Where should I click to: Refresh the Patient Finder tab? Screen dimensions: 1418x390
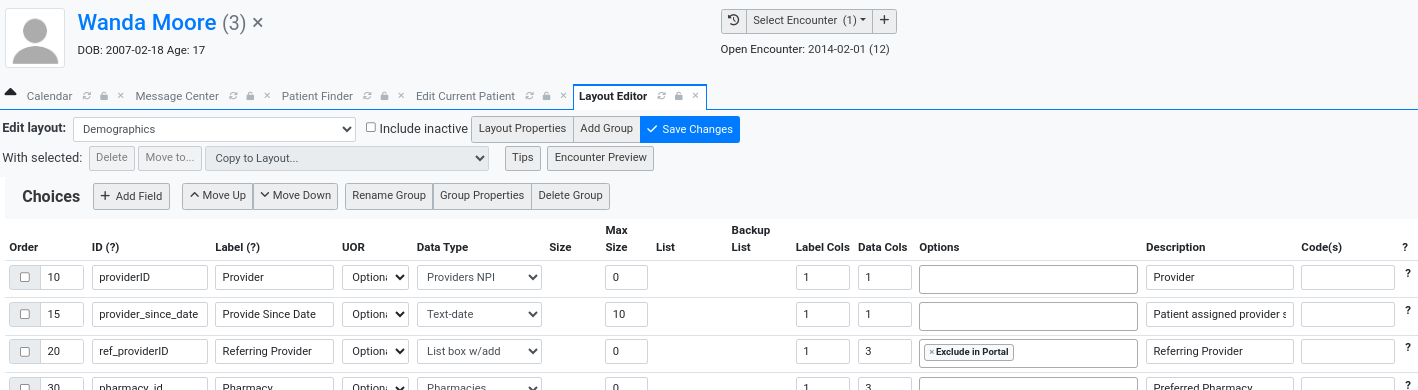[x=368, y=97]
